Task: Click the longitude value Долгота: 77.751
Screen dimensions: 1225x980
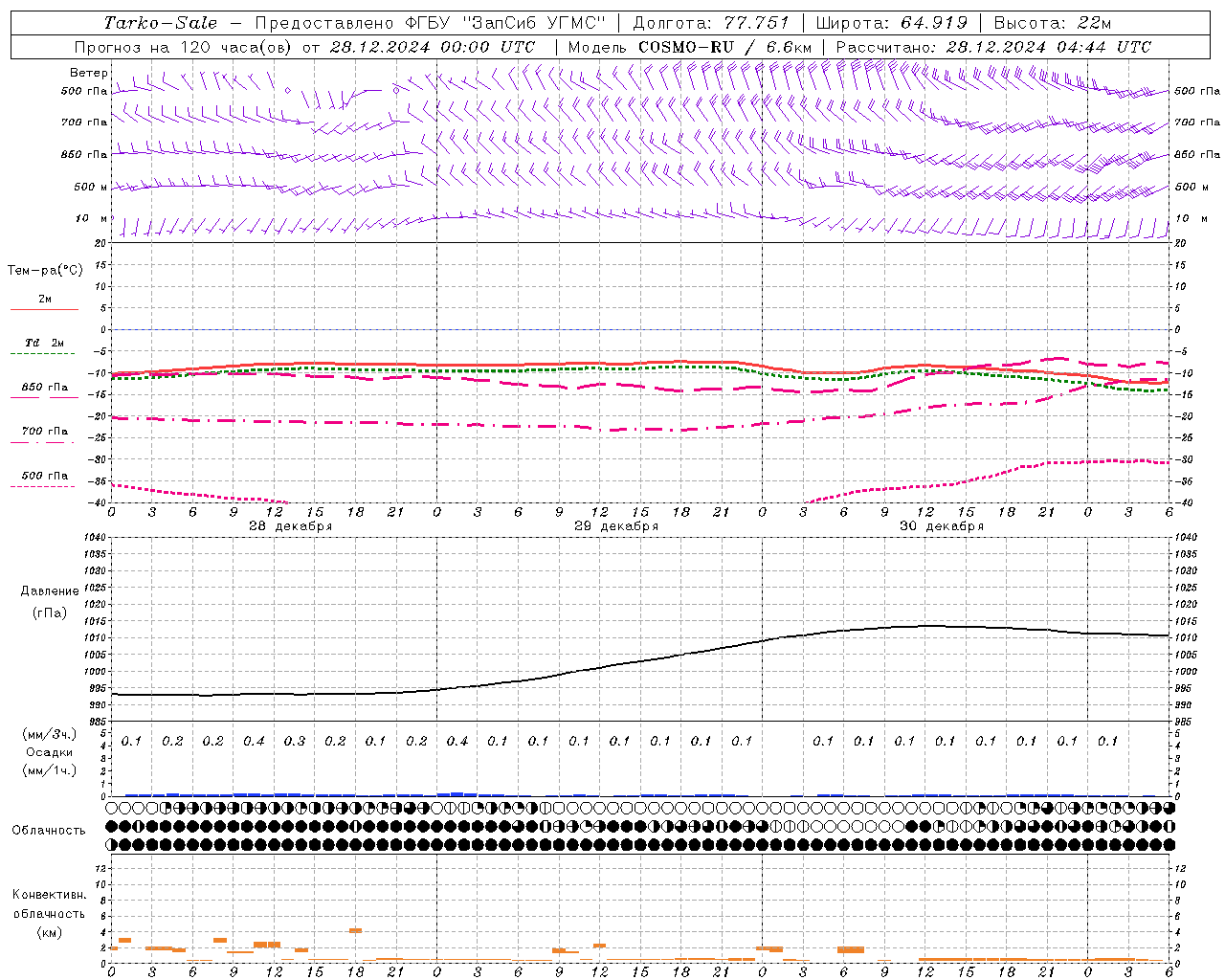Action: pos(711,23)
